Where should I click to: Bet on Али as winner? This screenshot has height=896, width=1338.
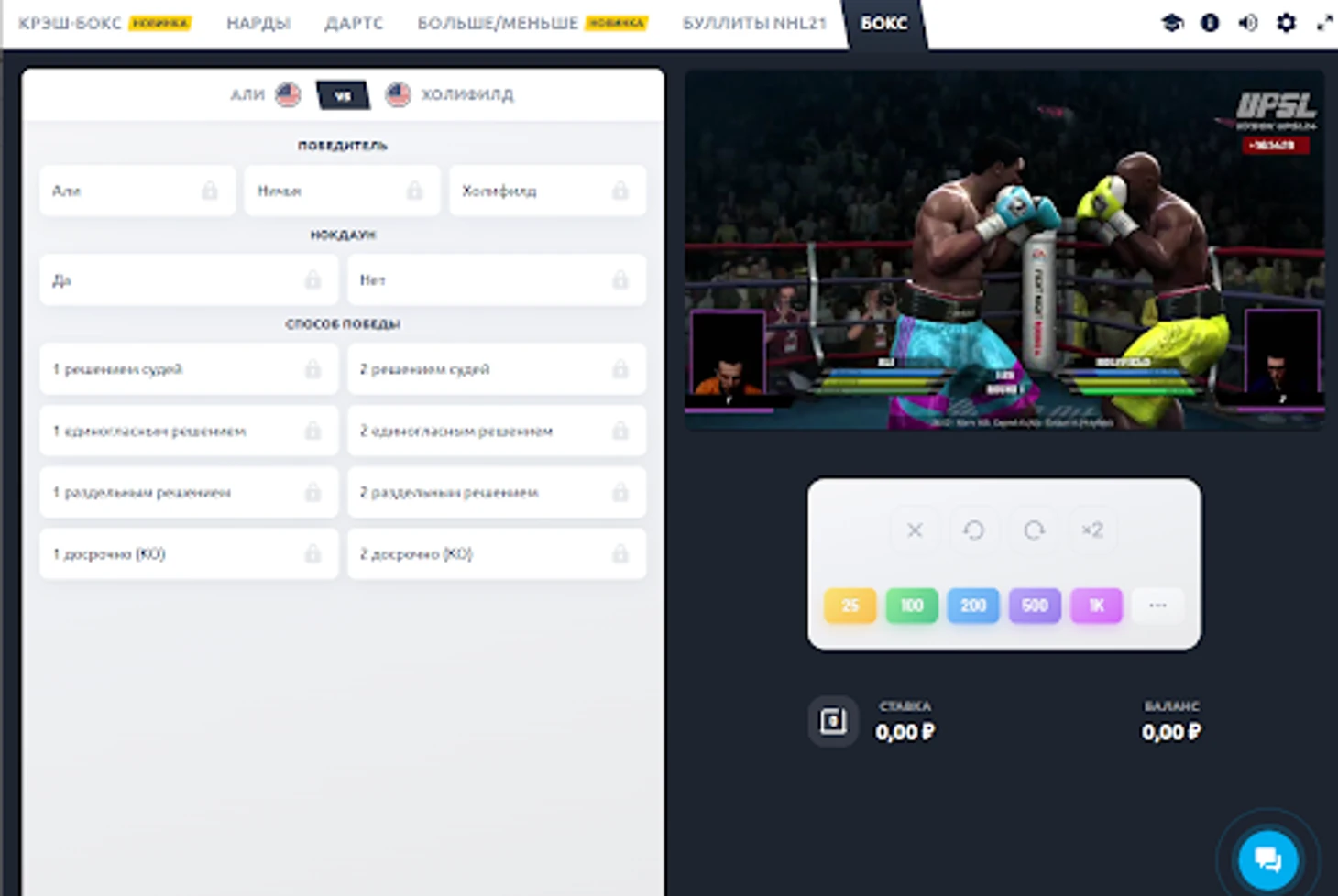(x=137, y=191)
